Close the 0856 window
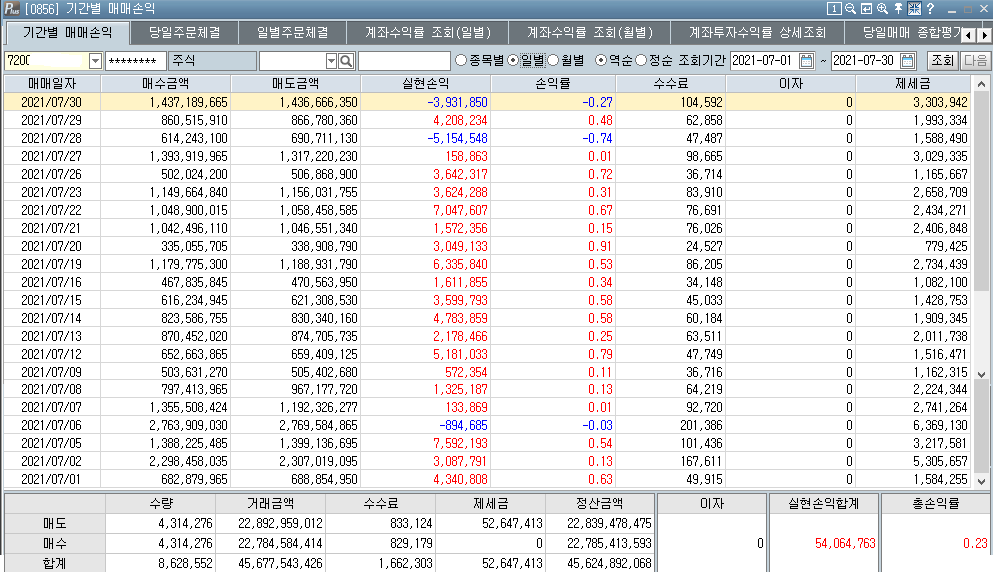993x572 pixels. 984,10
